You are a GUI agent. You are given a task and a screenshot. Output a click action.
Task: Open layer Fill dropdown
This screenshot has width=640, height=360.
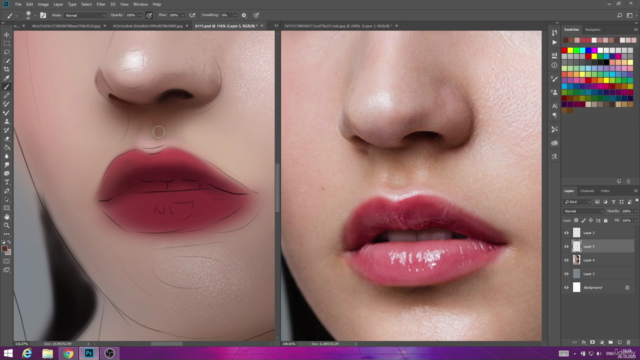[635, 220]
